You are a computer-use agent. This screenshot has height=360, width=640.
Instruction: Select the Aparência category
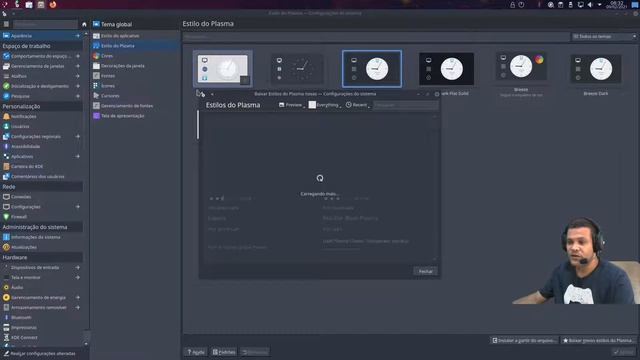pyautogui.click(x=41, y=36)
